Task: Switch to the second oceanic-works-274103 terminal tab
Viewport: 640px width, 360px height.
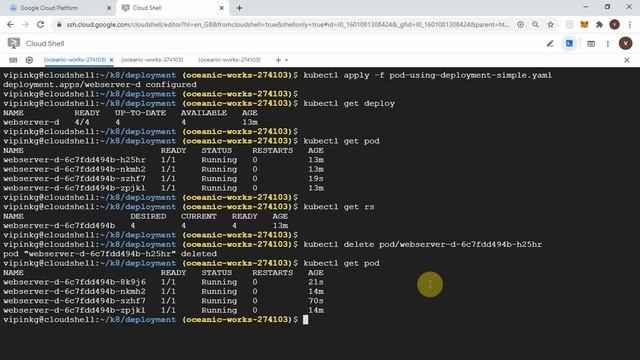Action: tap(152, 60)
